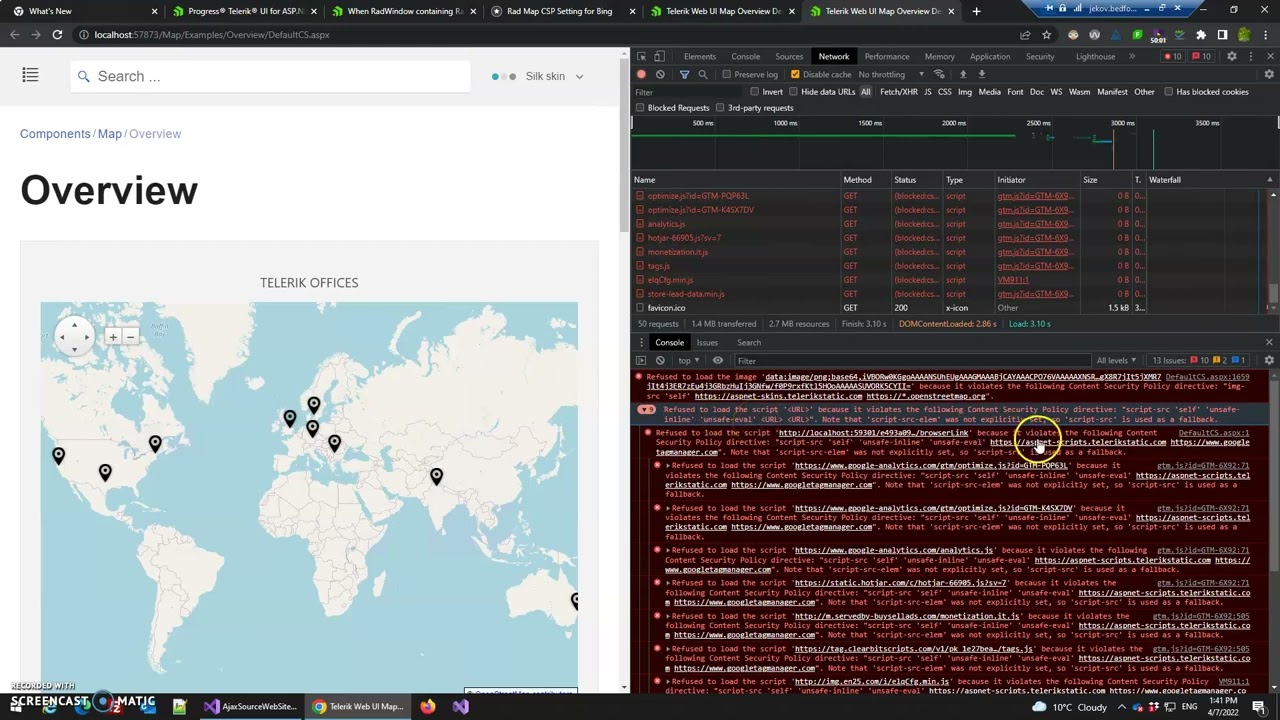Image resolution: width=1280 pixels, height=720 pixels.
Task: Clear the console messages
Action: [660, 360]
